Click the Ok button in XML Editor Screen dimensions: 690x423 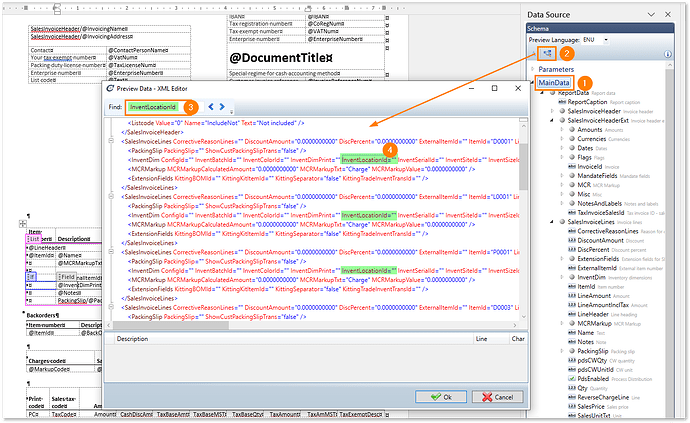(441, 397)
